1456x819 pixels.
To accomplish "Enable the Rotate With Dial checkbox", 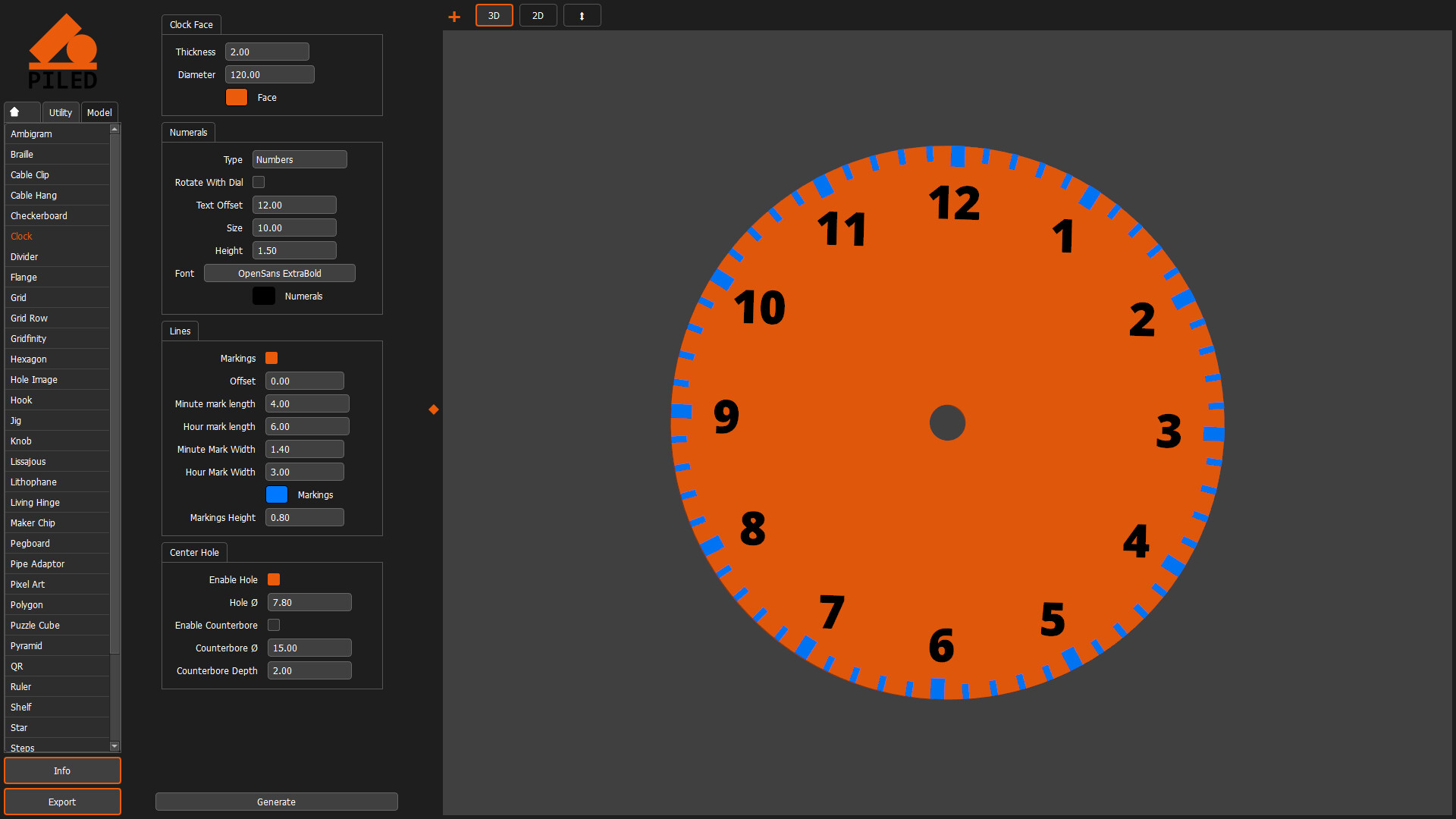I will pyautogui.click(x=259, y=182).
